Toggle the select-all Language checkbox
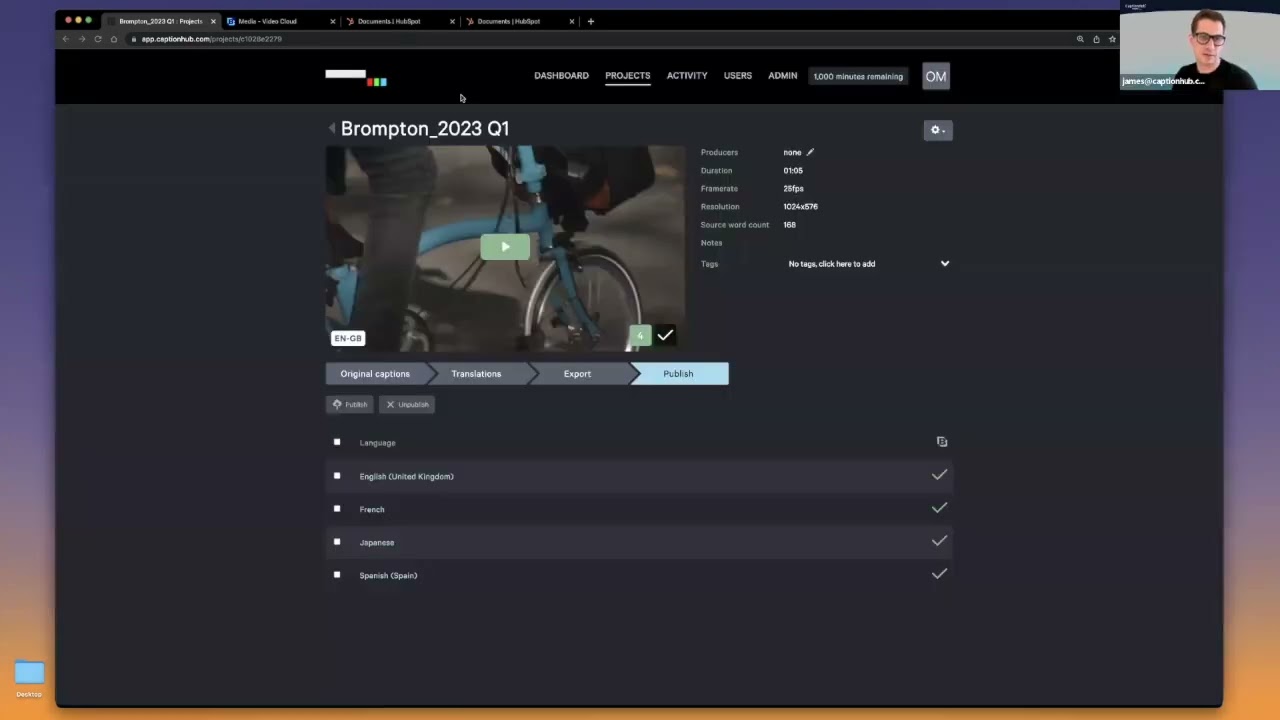Screen dimensions: 1280x720 click(337, 442)
